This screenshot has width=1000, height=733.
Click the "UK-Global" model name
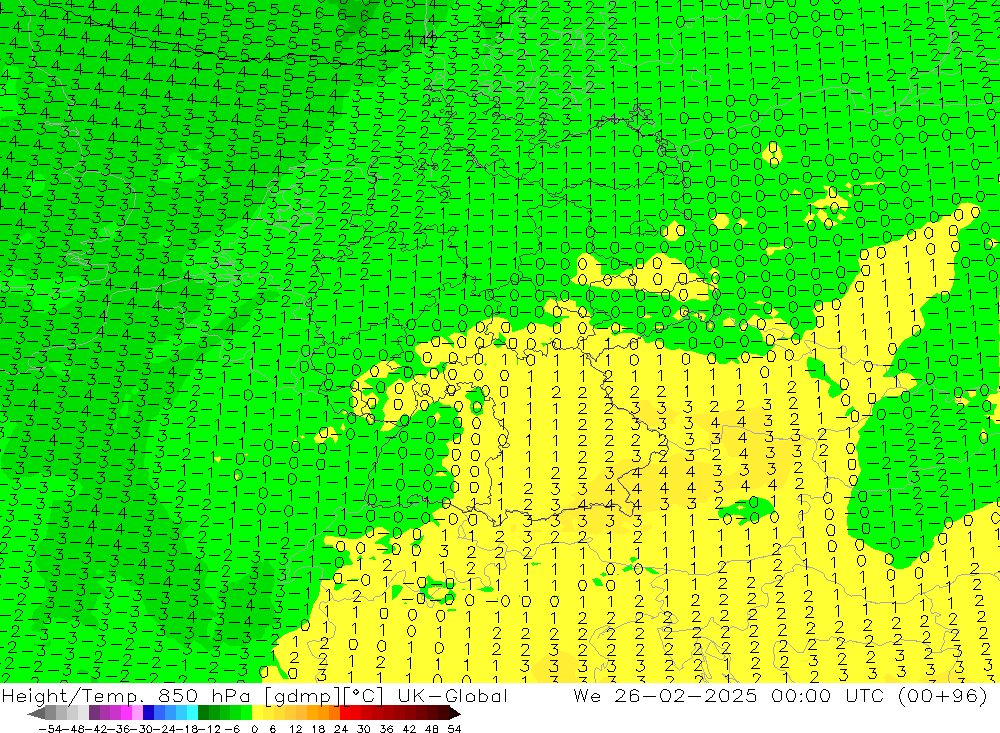tap(453, 696)
